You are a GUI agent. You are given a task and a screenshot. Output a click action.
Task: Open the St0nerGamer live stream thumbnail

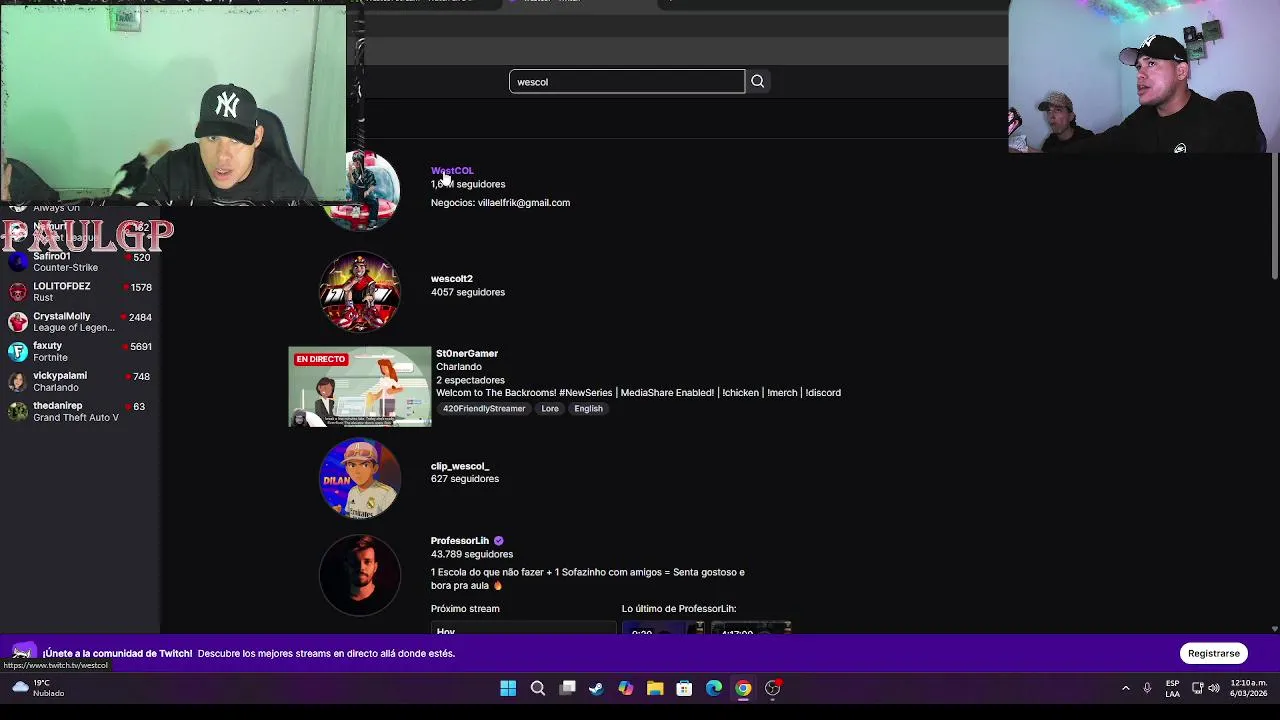359,387
